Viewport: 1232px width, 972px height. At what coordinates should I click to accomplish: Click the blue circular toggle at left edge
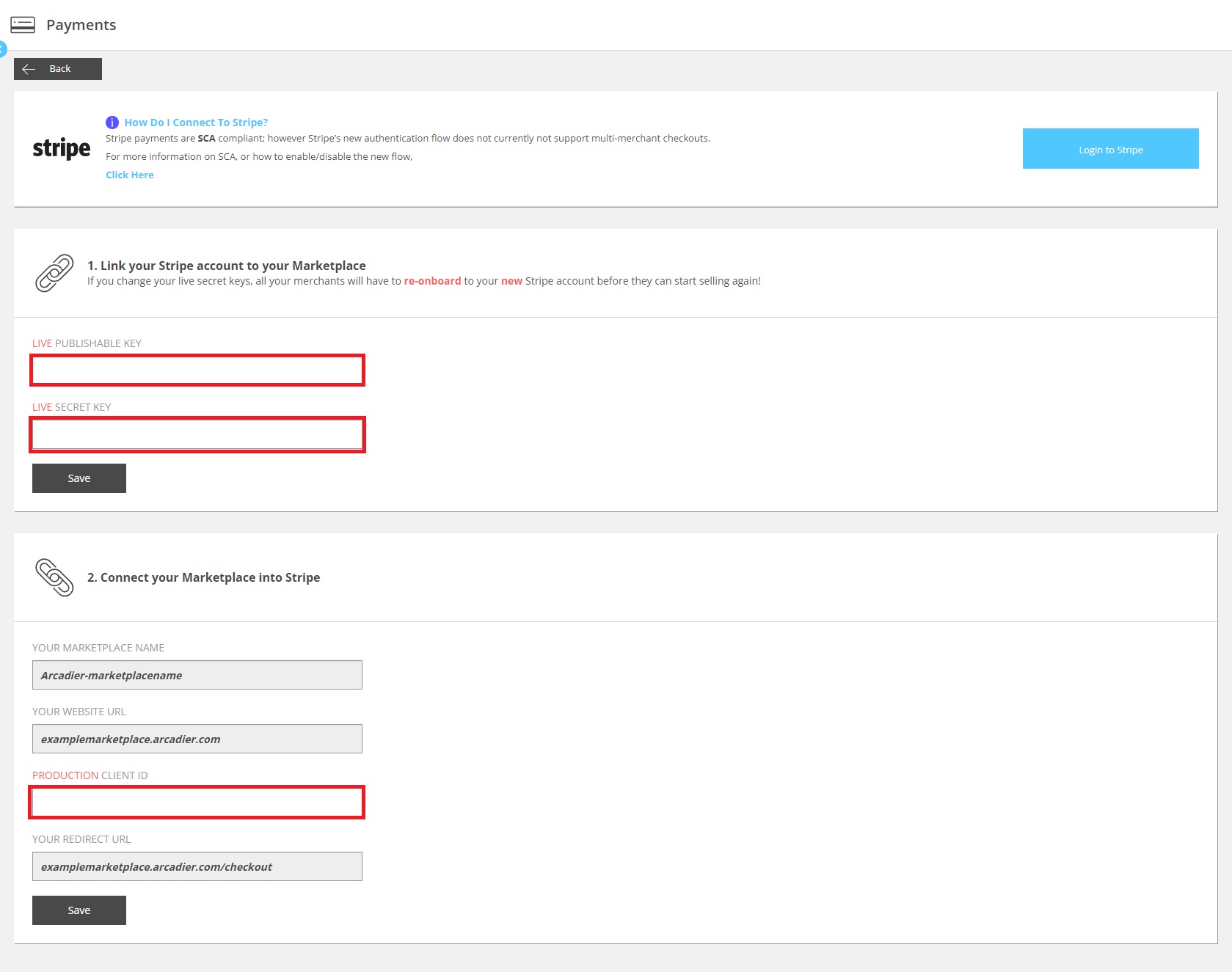(2, 50)
